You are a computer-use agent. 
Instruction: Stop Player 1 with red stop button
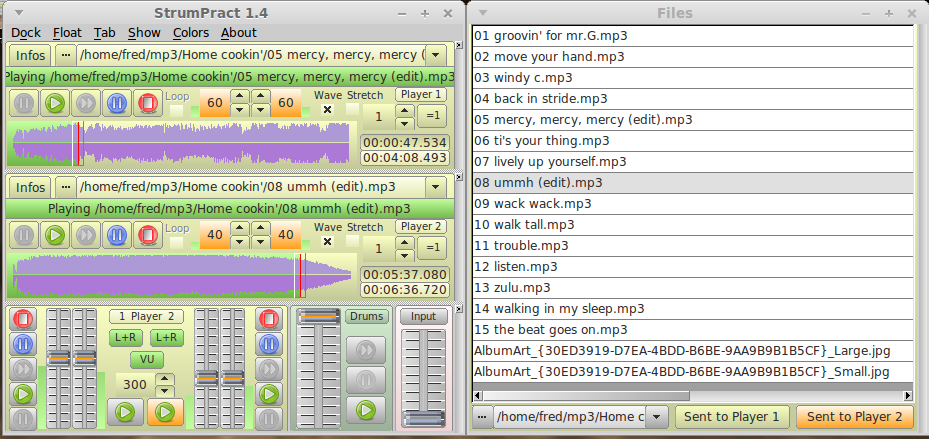(x=147, y=103)
